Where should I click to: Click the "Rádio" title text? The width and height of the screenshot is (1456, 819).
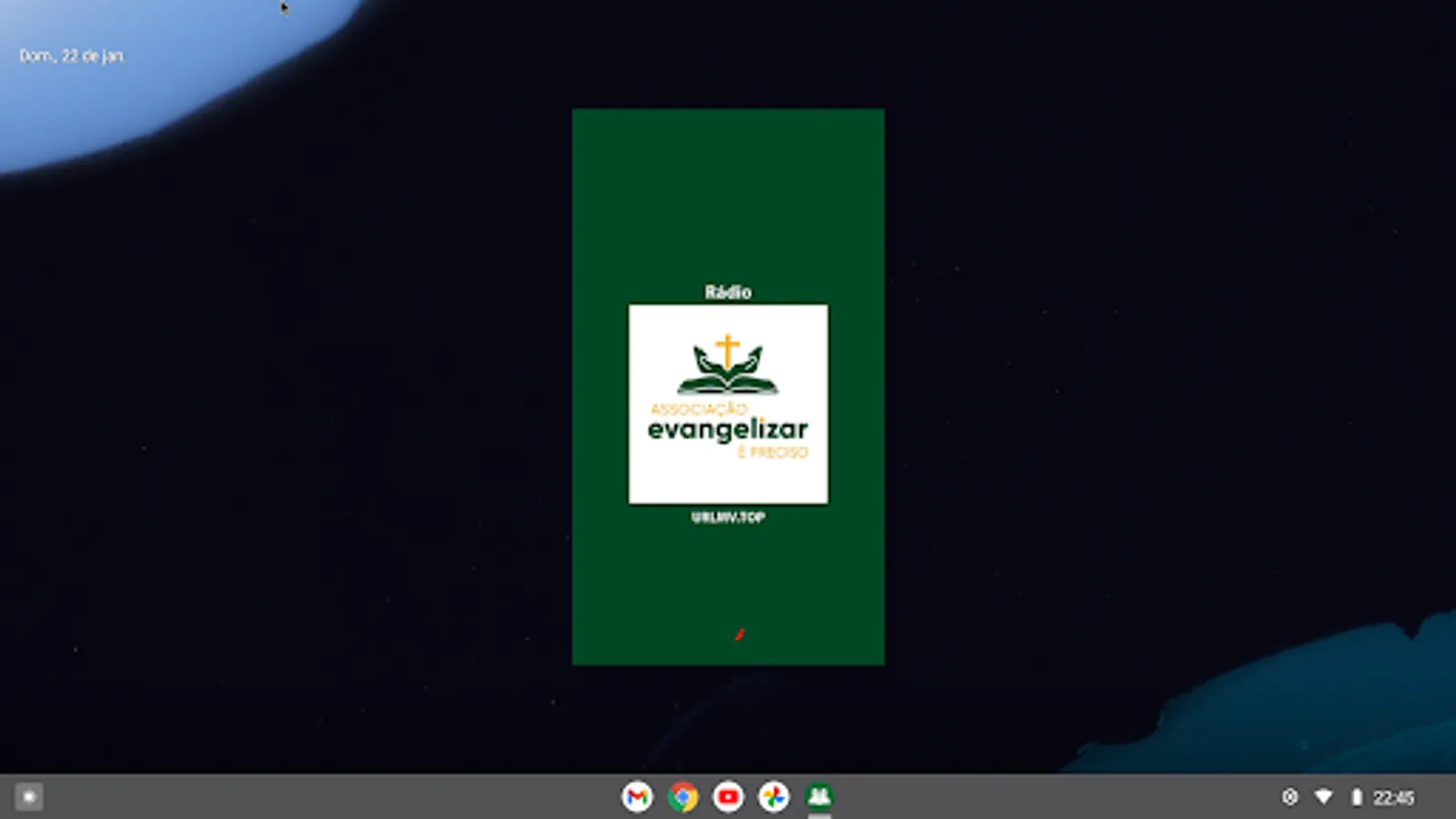click(728, 292)
